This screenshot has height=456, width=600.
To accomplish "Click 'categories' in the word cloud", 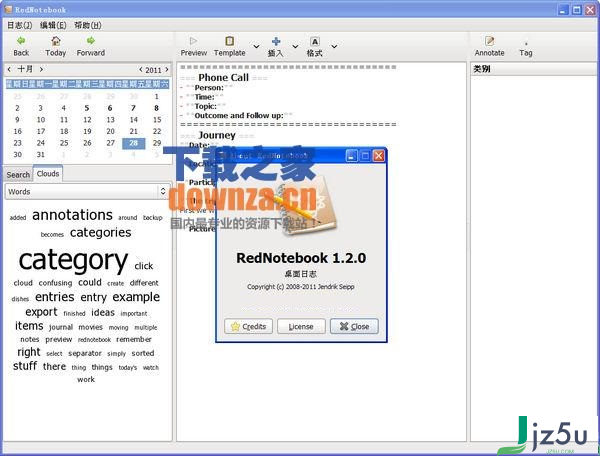I will point(101,233).
